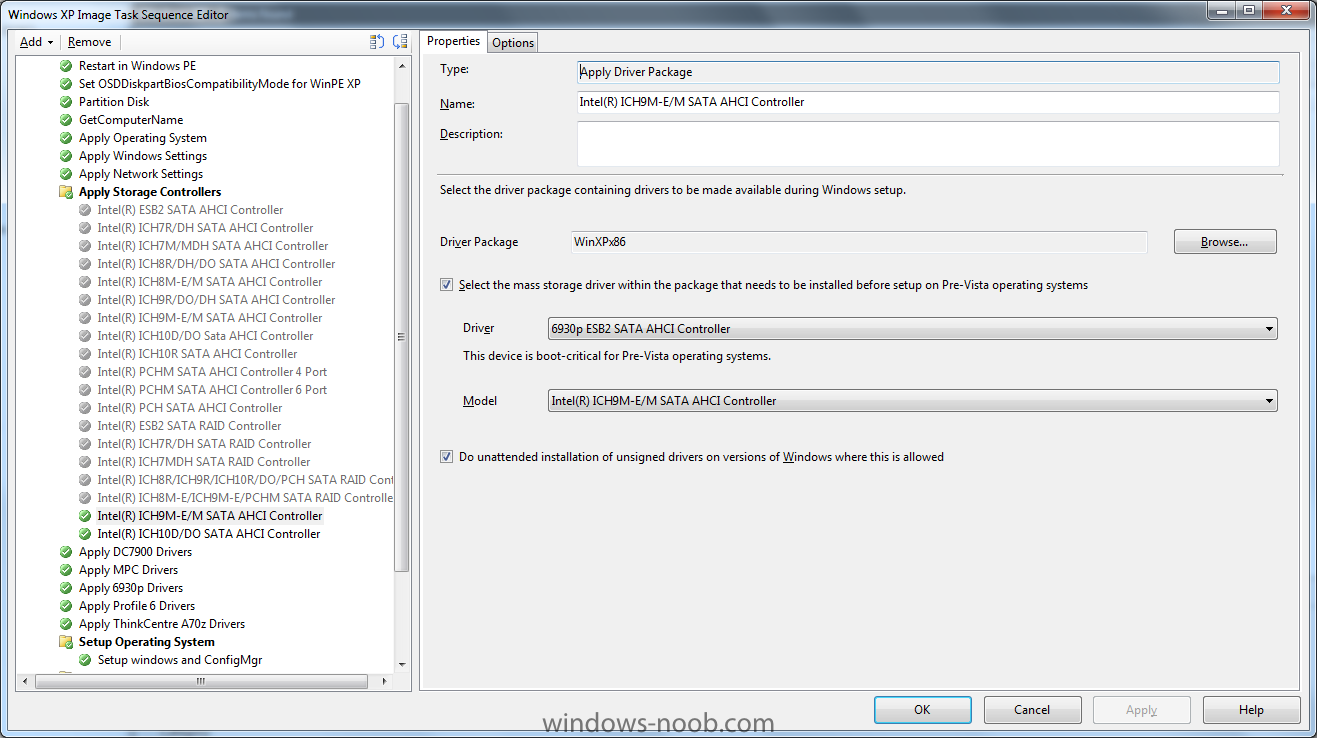Confirm changes with the OK button
The image size is (1317, 738).
[x=922, y=710]
